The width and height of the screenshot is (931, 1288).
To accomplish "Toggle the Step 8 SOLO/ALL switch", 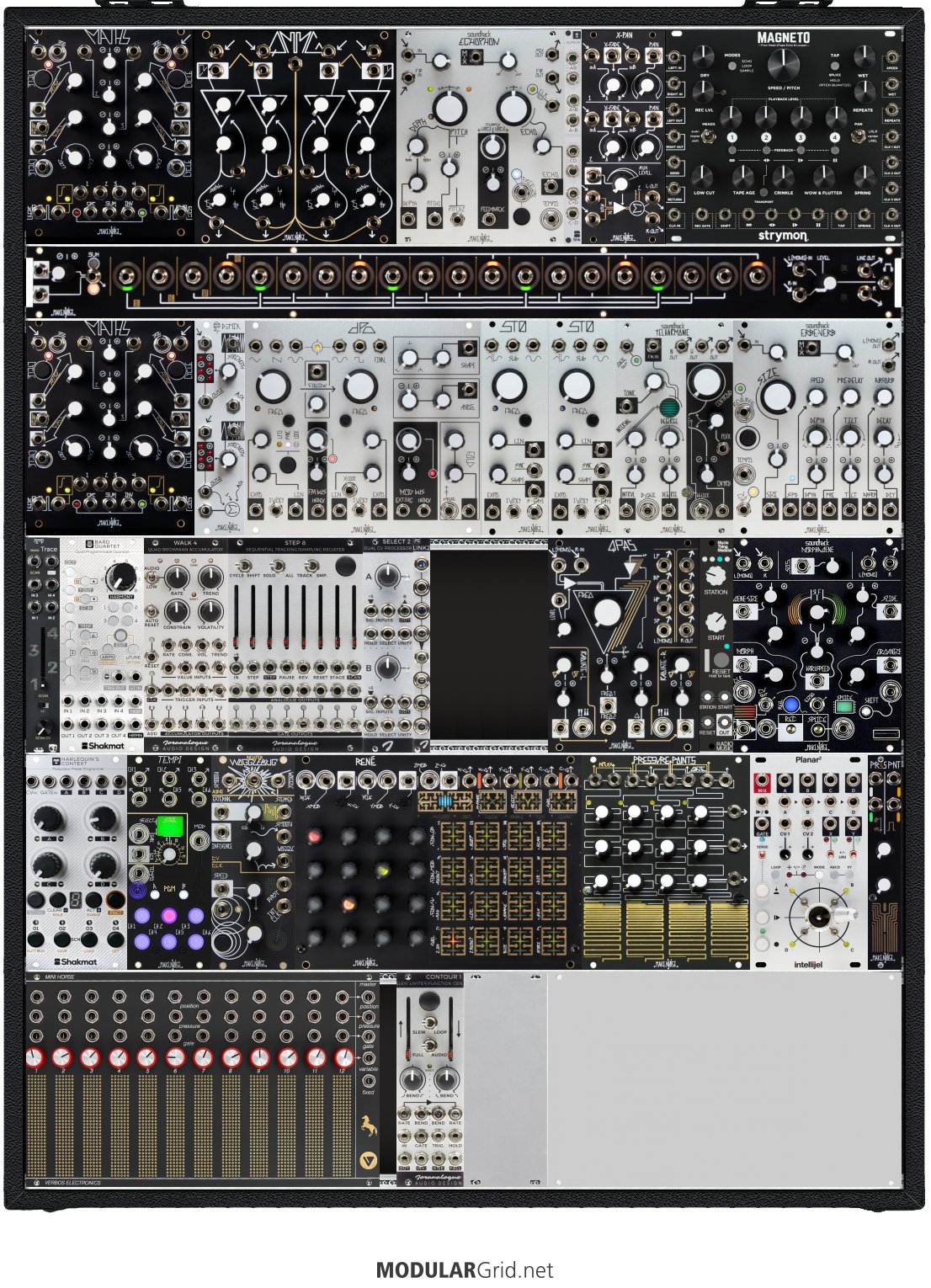I will tap(279, 567).
